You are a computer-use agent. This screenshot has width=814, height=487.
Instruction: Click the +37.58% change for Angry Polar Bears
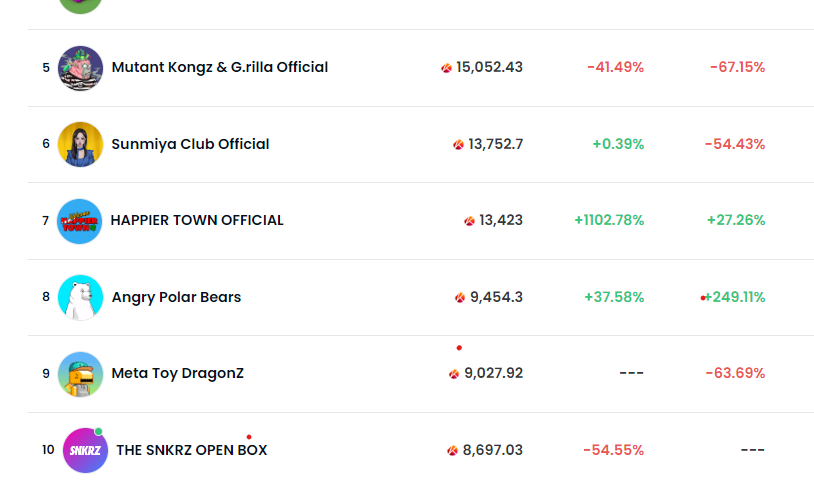click(614, 297)
